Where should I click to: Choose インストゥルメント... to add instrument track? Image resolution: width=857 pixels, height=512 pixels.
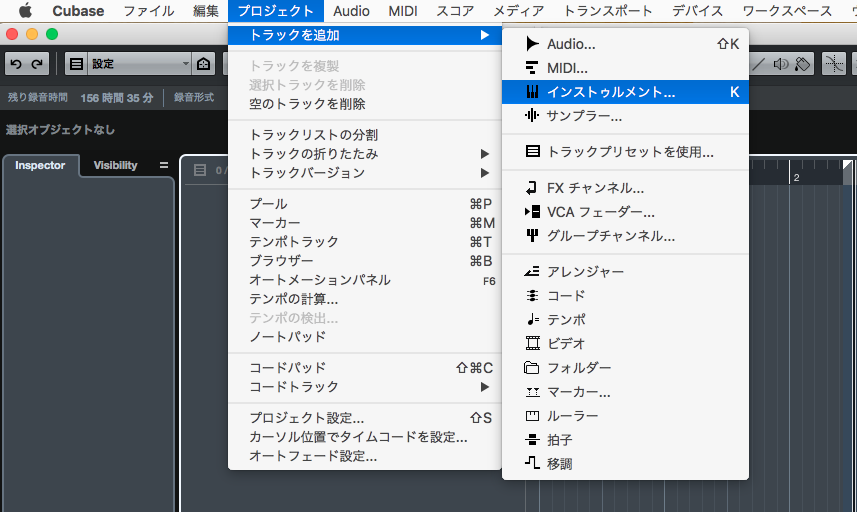[x=625, y=92]
